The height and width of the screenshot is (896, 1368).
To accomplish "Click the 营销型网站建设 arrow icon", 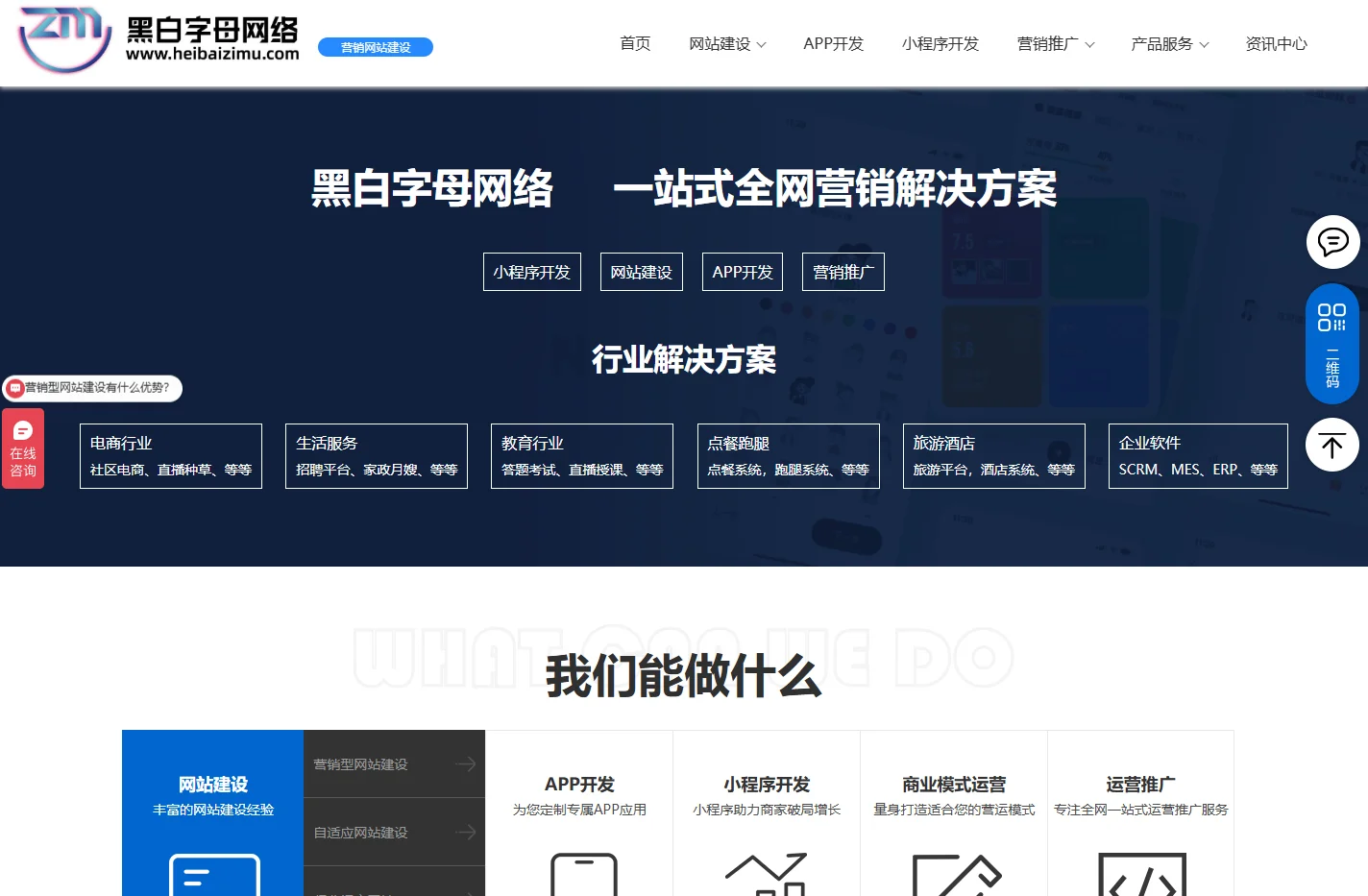I will pyautogui.click(x=466, y=764).
